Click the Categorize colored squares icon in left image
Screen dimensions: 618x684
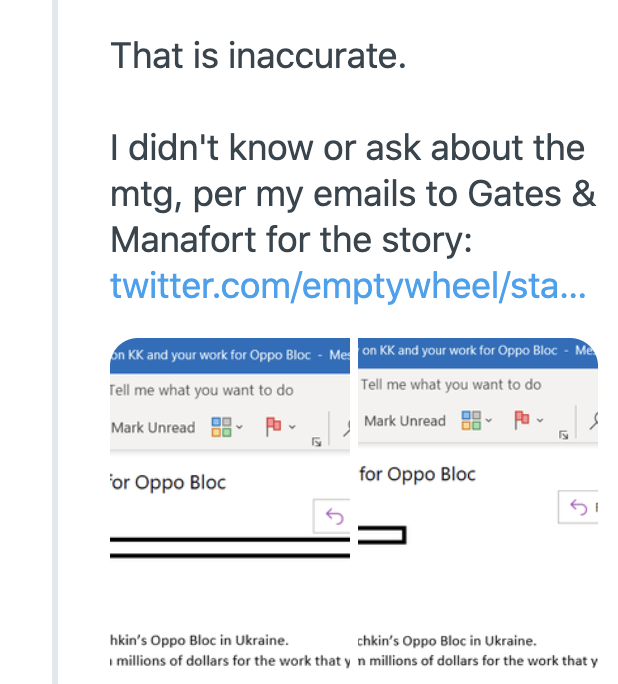point(222,427)
